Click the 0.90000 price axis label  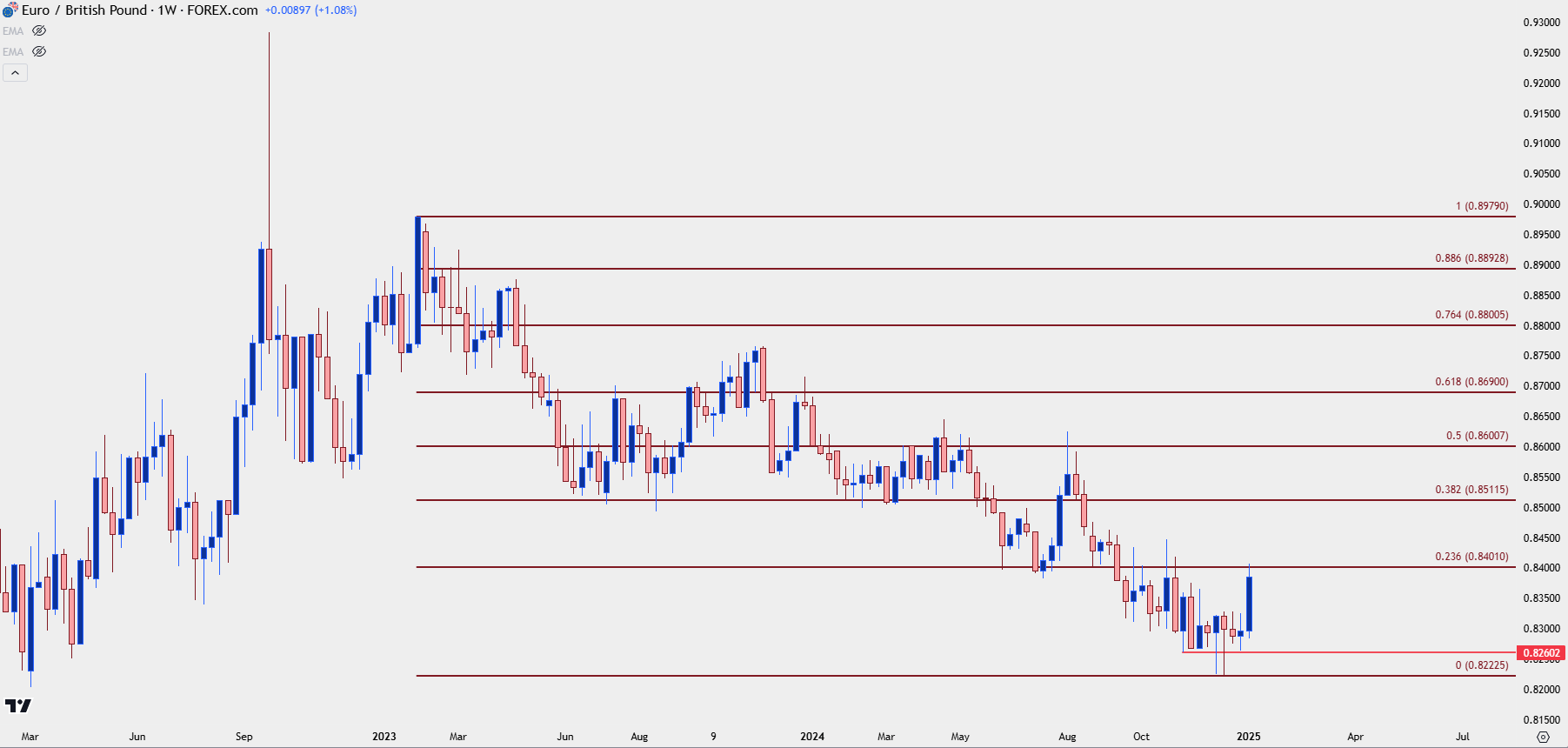1541,204
